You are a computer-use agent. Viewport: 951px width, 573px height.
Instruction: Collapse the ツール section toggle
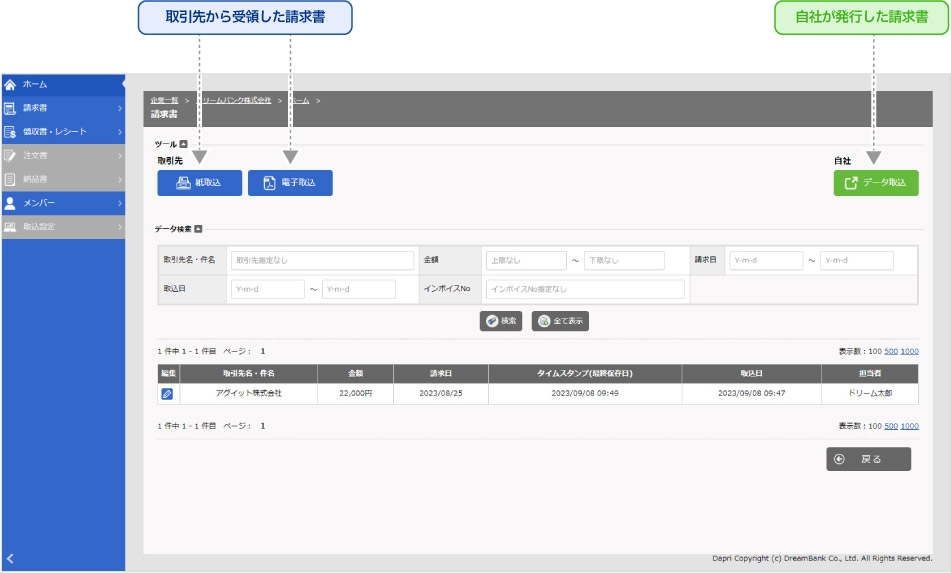coord(183,145)
